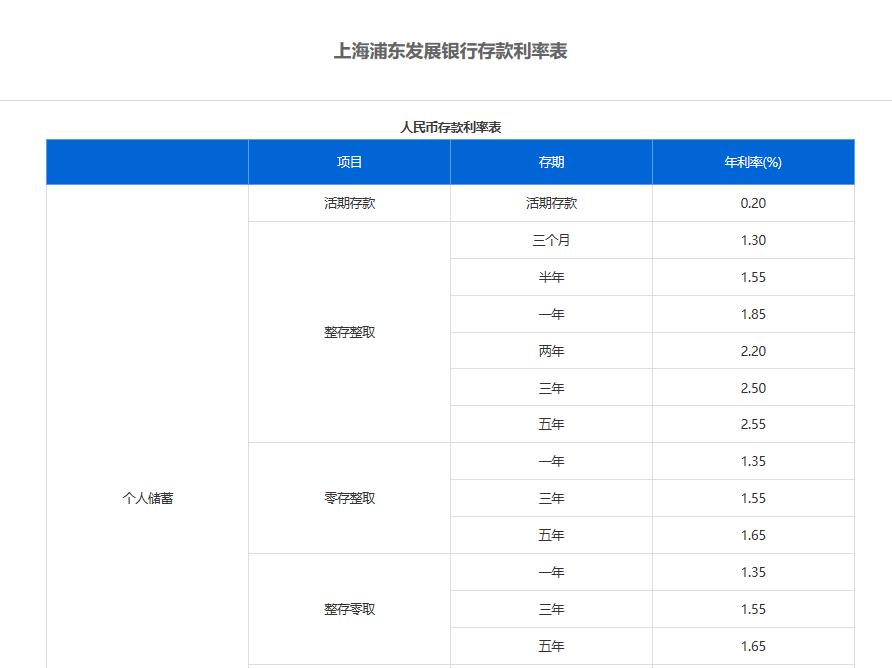
Task: Click the 个人储蓄 category cell
Action: click(147, 498)
